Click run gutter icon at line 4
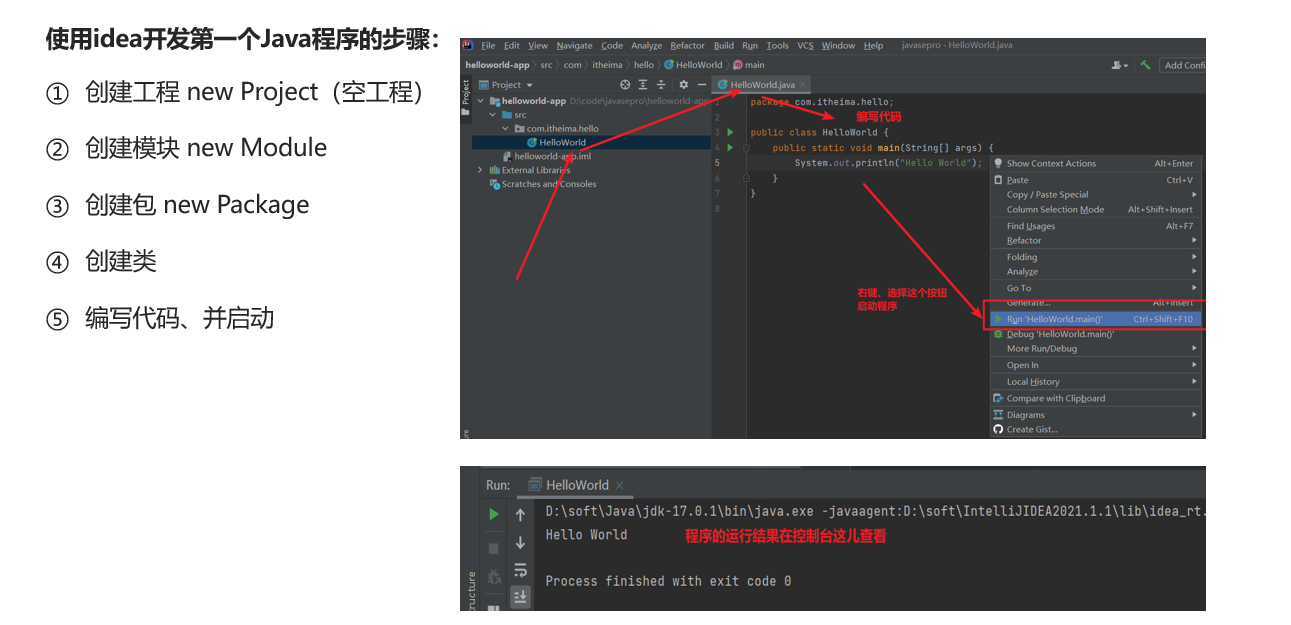The height and width of the screenshot is (625, 1291). (x=730, y=147)
